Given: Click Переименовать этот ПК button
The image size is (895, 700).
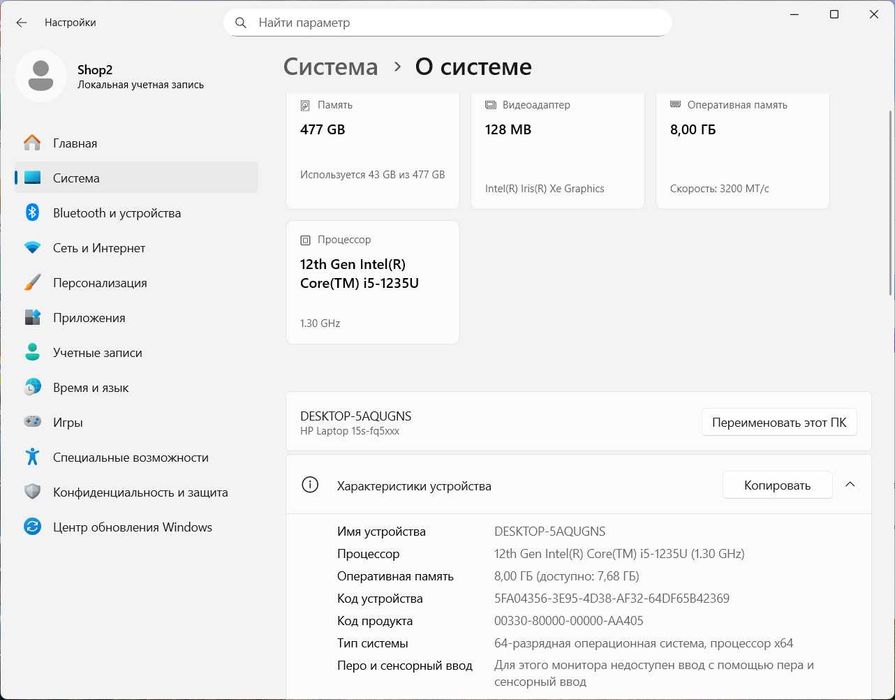Looking at the screenshot, I should pyautogui.click(x=779, y=423).
